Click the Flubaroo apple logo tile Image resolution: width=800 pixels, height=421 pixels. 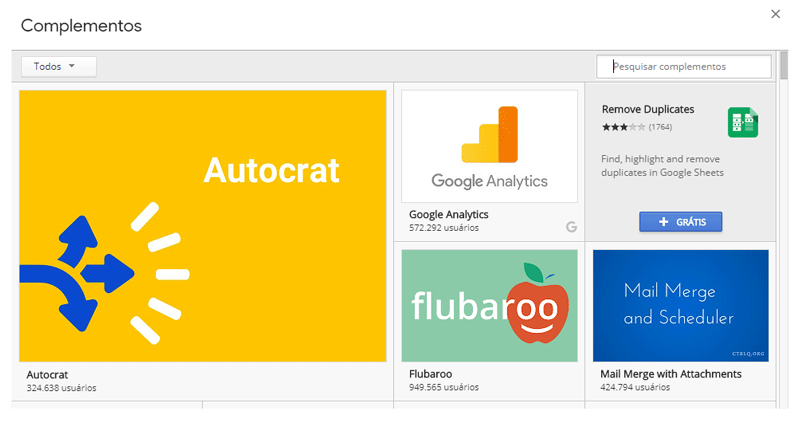489,305
